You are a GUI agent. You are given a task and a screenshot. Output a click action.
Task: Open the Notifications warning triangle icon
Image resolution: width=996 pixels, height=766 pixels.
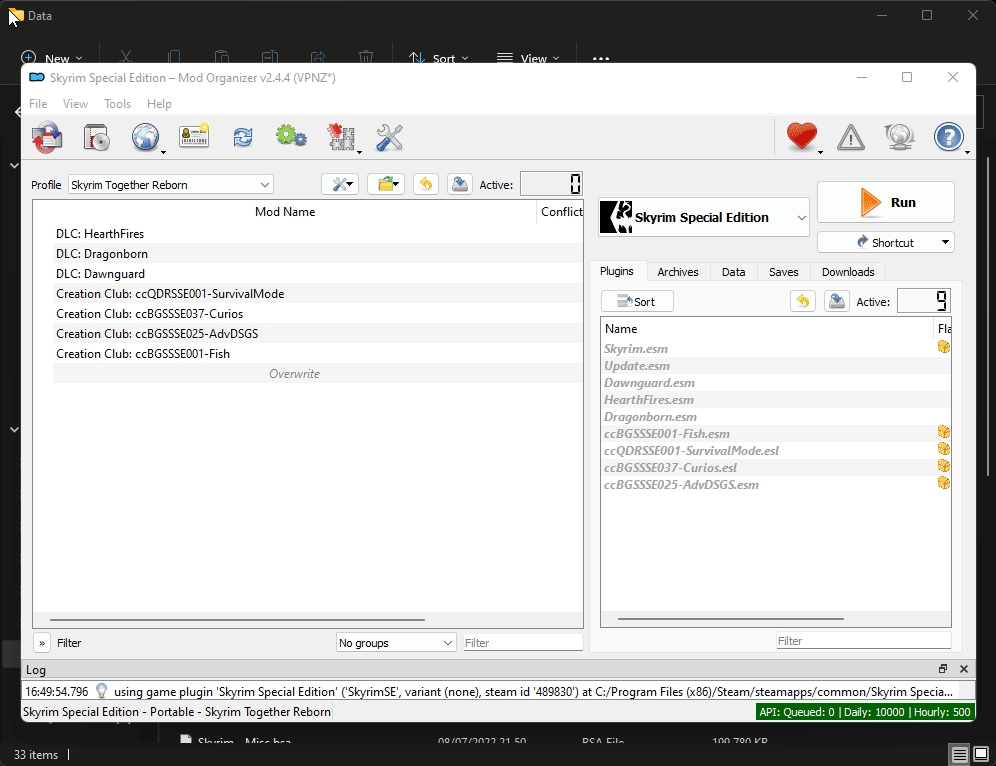[x=851, y=137]
